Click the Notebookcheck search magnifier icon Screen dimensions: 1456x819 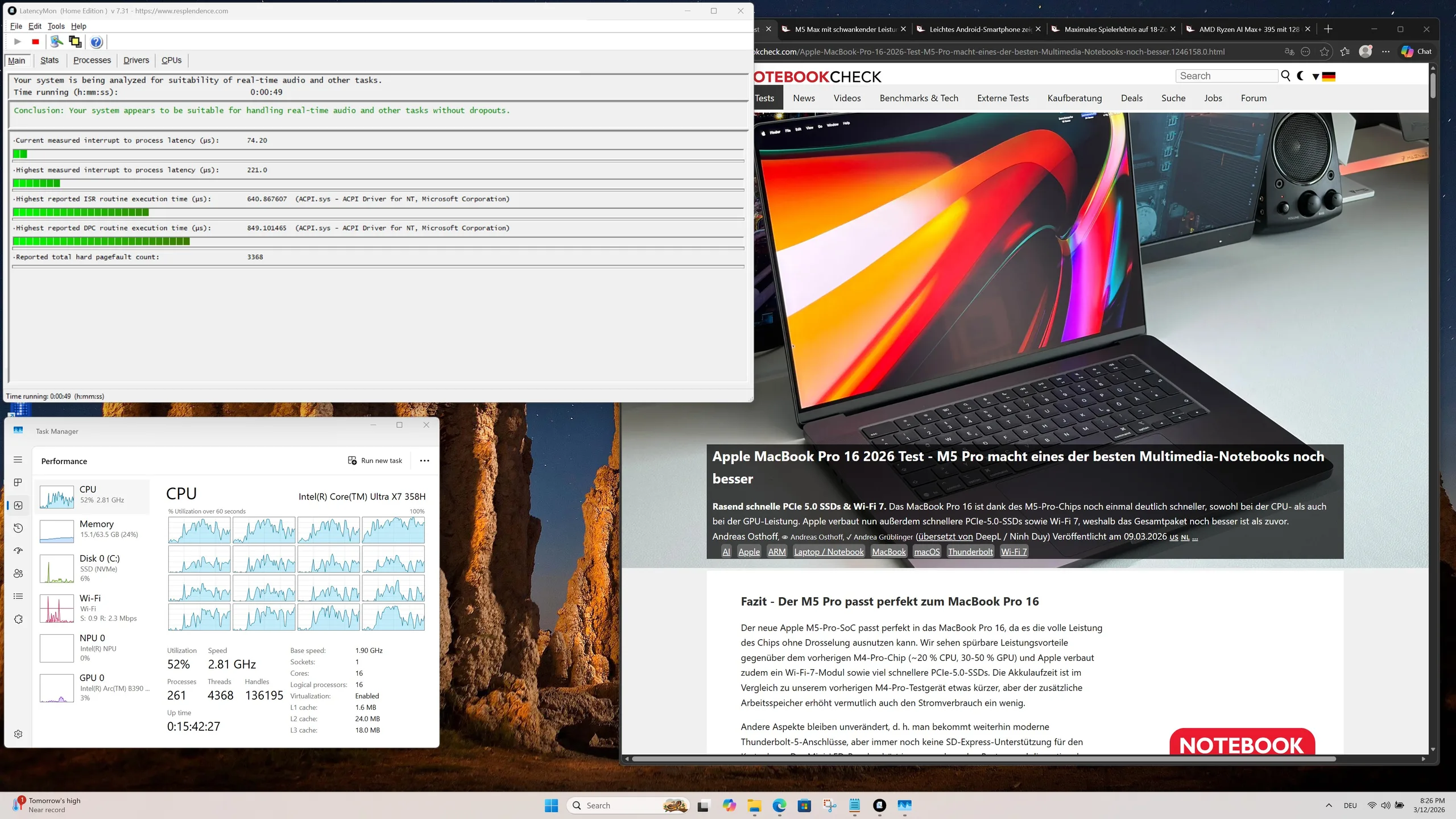click(1285, 76)
